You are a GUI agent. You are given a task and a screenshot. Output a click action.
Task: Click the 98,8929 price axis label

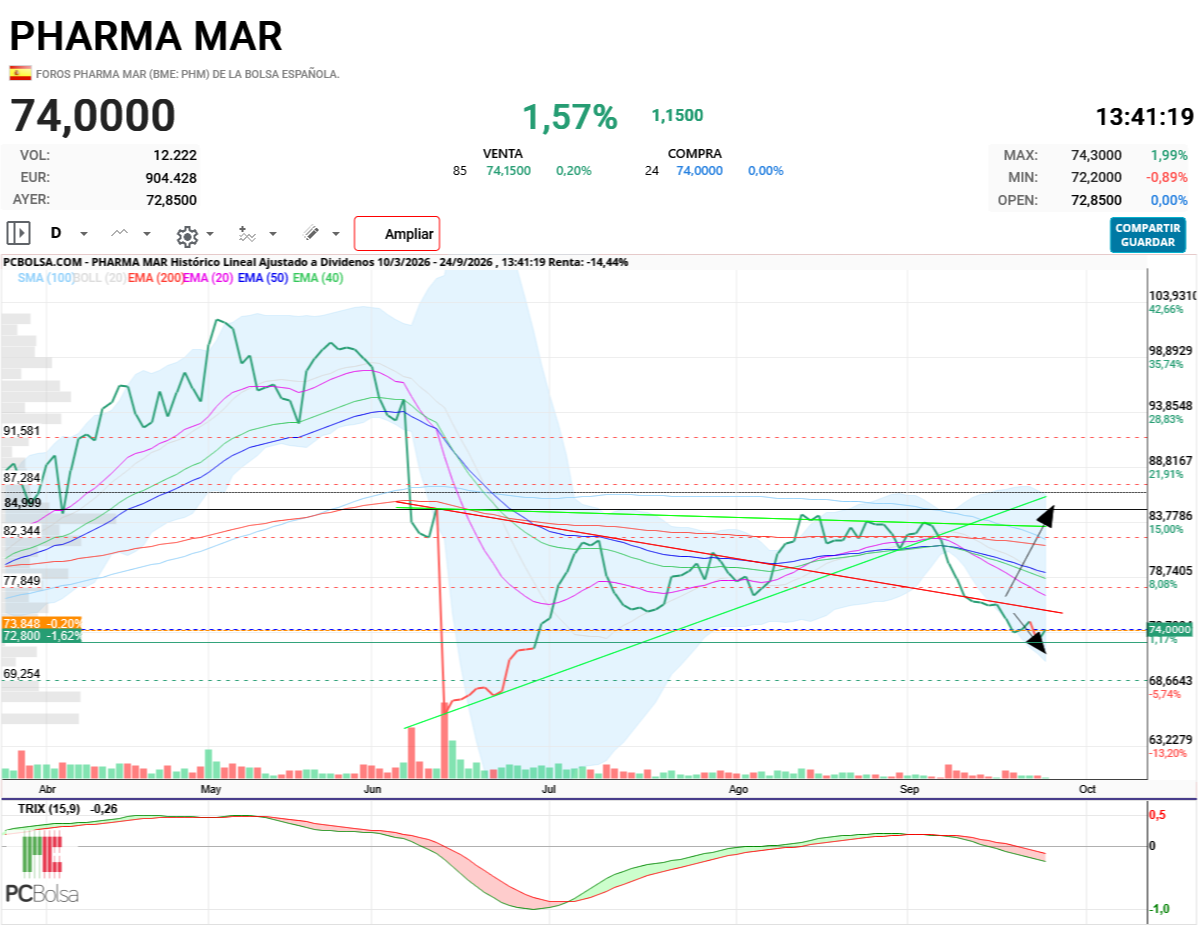[x=1172, y=351]
